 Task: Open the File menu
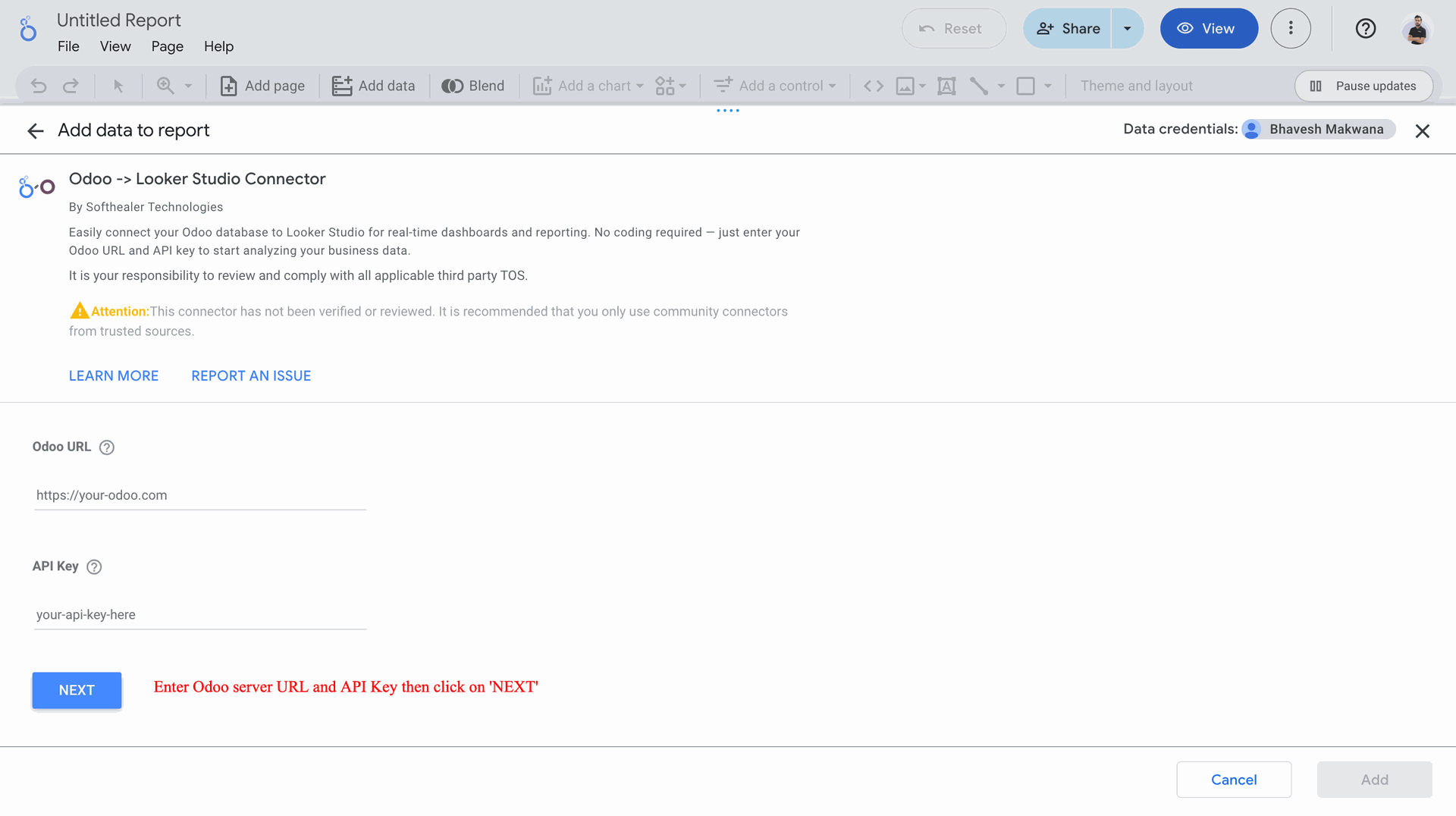(68, 46)
